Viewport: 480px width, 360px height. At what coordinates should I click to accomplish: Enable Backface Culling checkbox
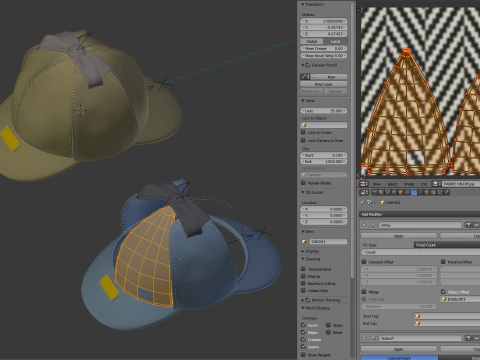[x=303, y=283]
